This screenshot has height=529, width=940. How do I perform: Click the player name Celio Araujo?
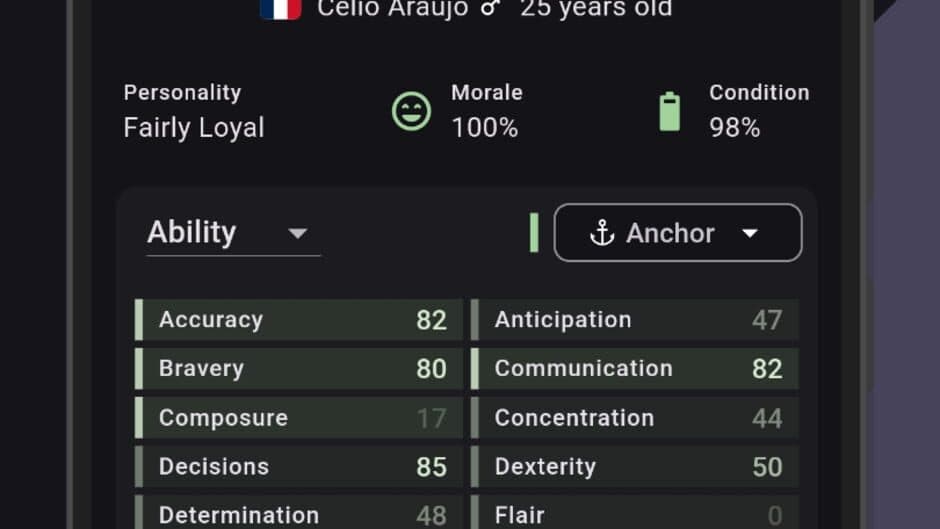click(393, 9)
